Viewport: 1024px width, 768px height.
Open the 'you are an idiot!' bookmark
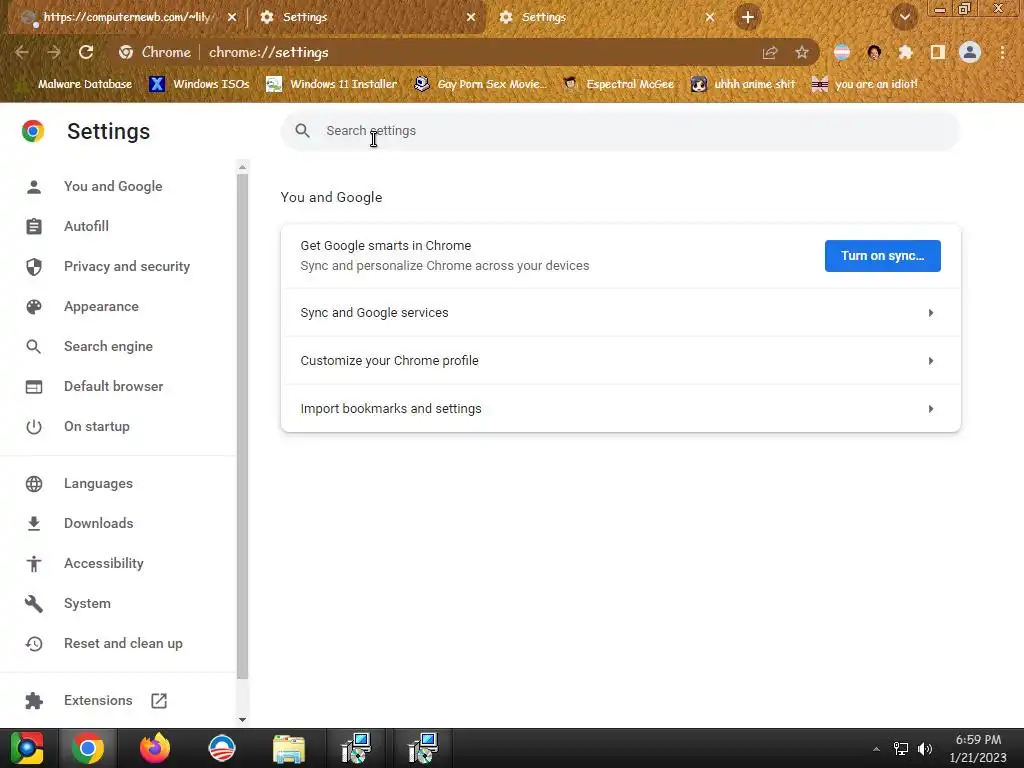(865, 84)
